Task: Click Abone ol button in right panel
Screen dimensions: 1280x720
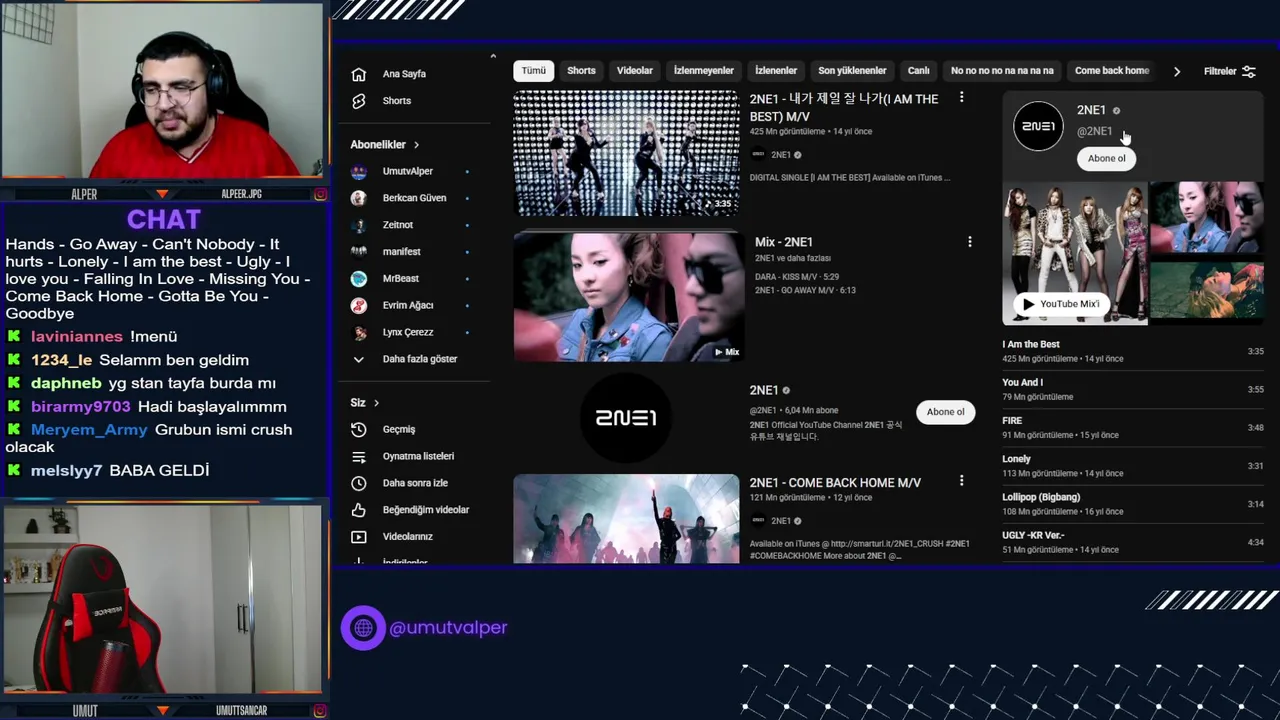Action: 1107,159
